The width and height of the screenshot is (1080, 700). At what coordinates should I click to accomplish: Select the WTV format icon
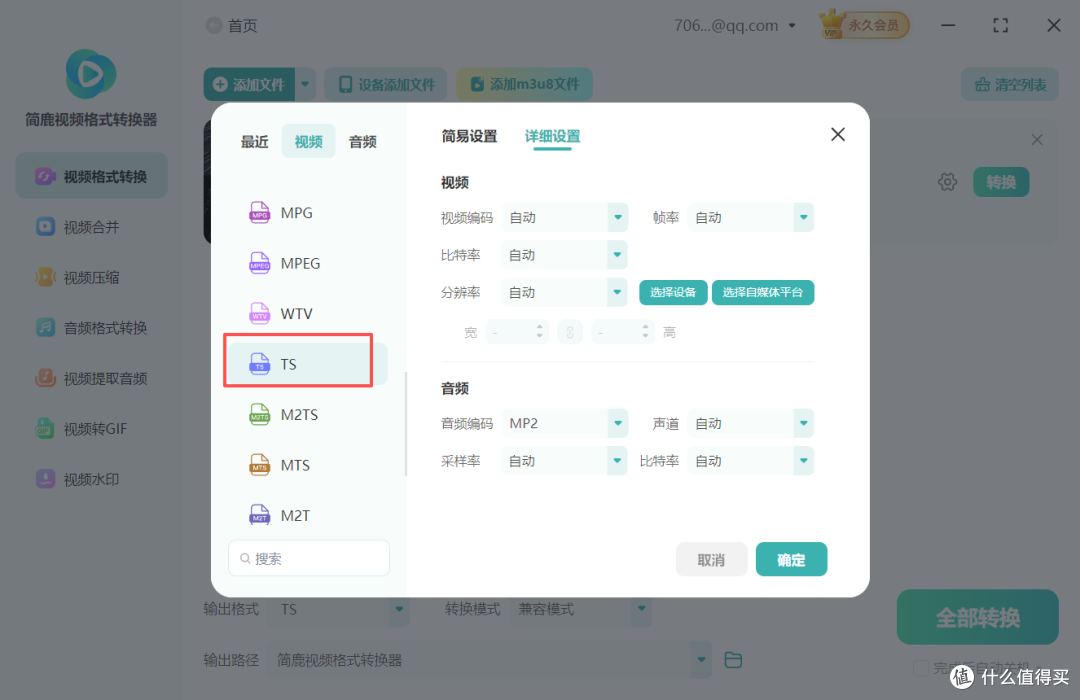tap(259, 313)
